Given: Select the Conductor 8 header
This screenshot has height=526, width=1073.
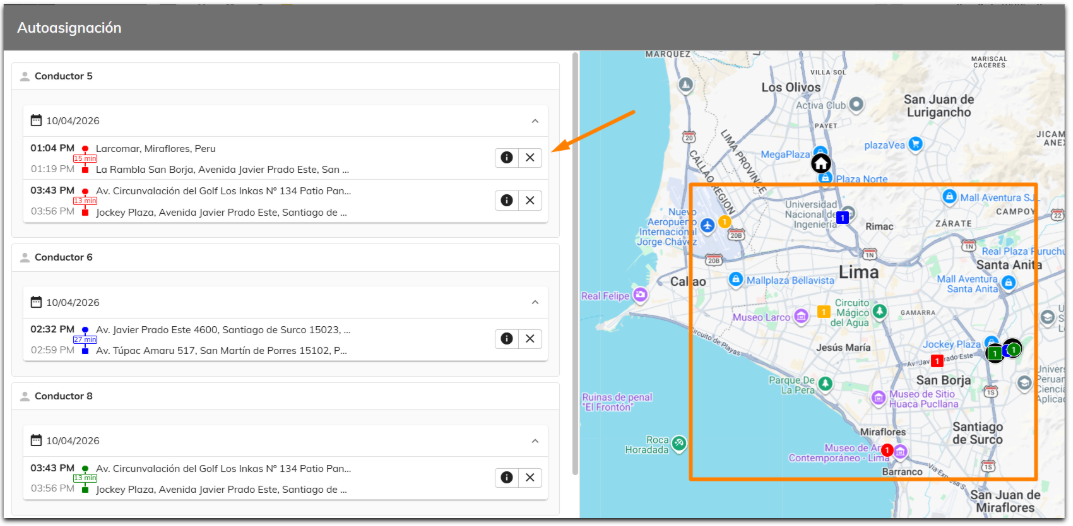Looking at the screenshot, I should (285, 396).
